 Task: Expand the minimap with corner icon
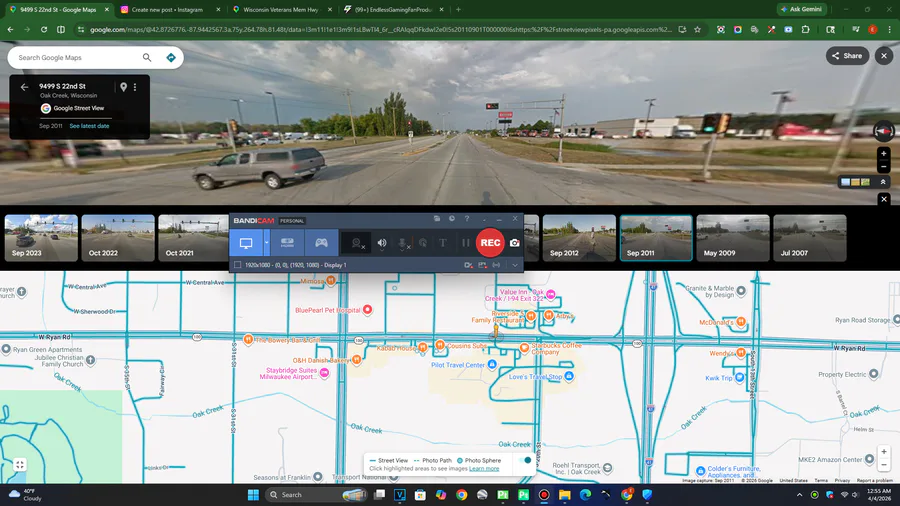click(x=20, y=465)
